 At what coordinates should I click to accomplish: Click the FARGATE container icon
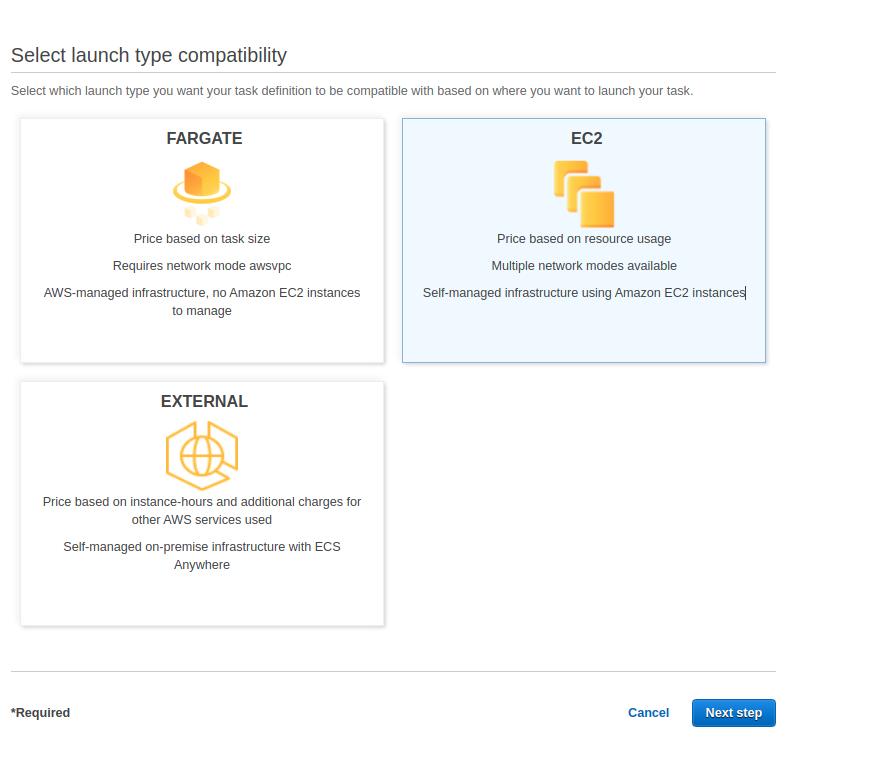tap(202, 190)
